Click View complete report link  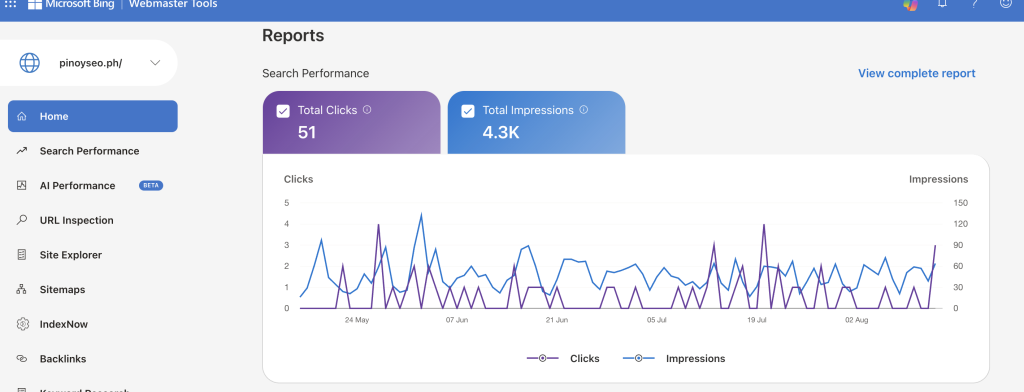coord(916,73)
